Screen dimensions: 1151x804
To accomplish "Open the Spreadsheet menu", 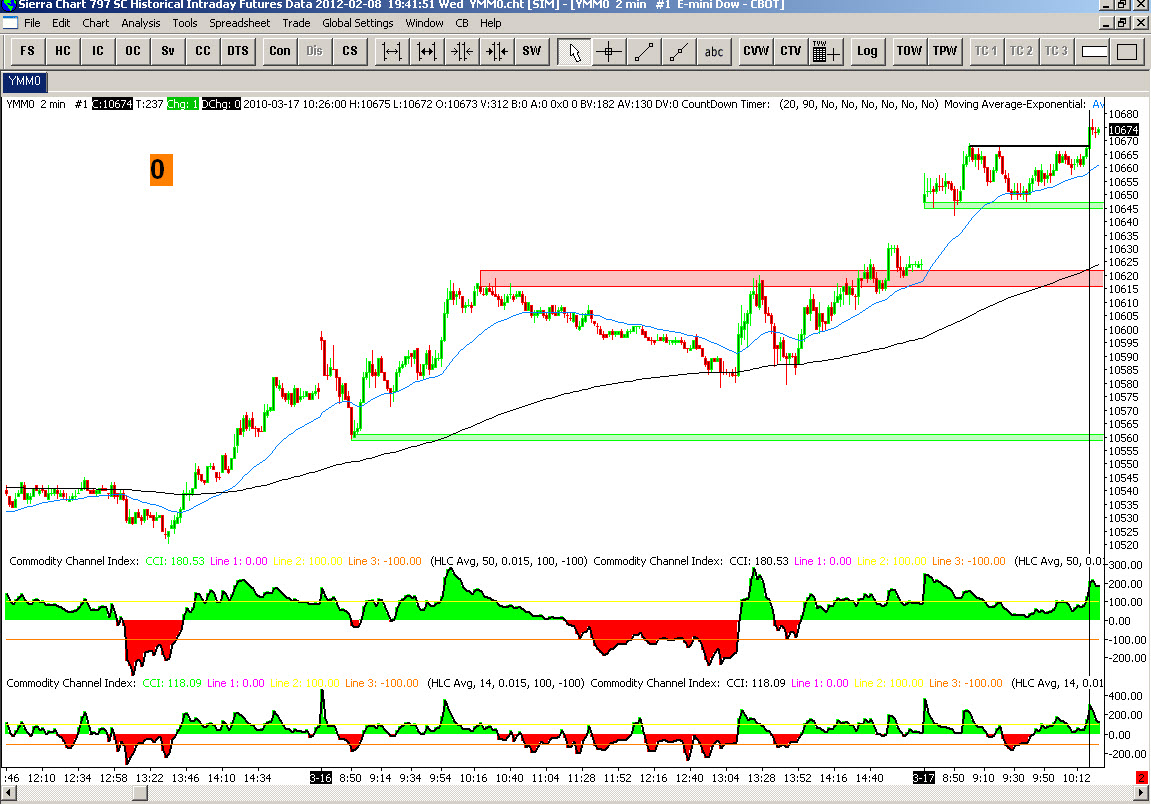I will click(239, 23).
